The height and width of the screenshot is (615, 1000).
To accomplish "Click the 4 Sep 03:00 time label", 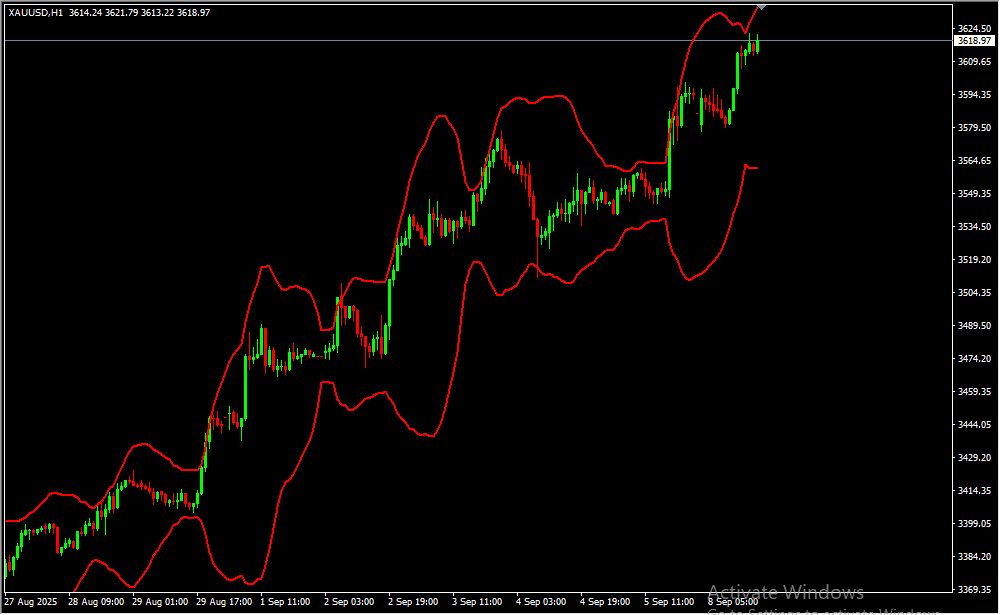I will tap(541, 602).
